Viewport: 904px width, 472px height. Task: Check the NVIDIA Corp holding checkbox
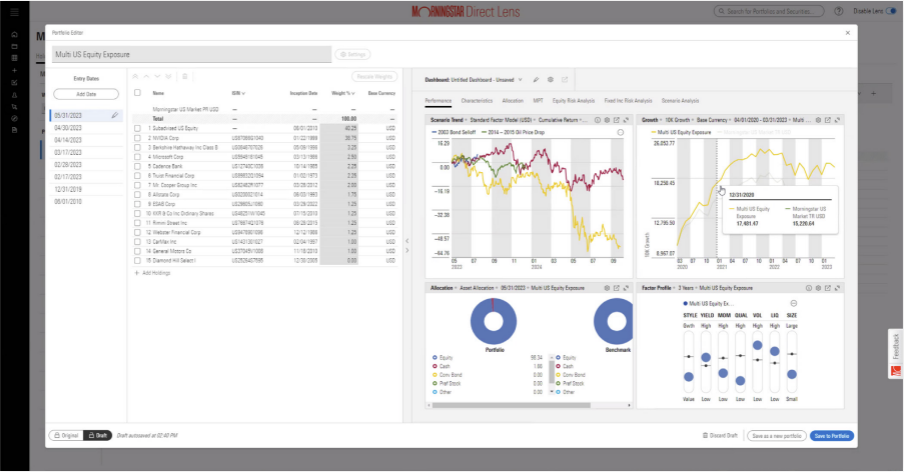137,137
